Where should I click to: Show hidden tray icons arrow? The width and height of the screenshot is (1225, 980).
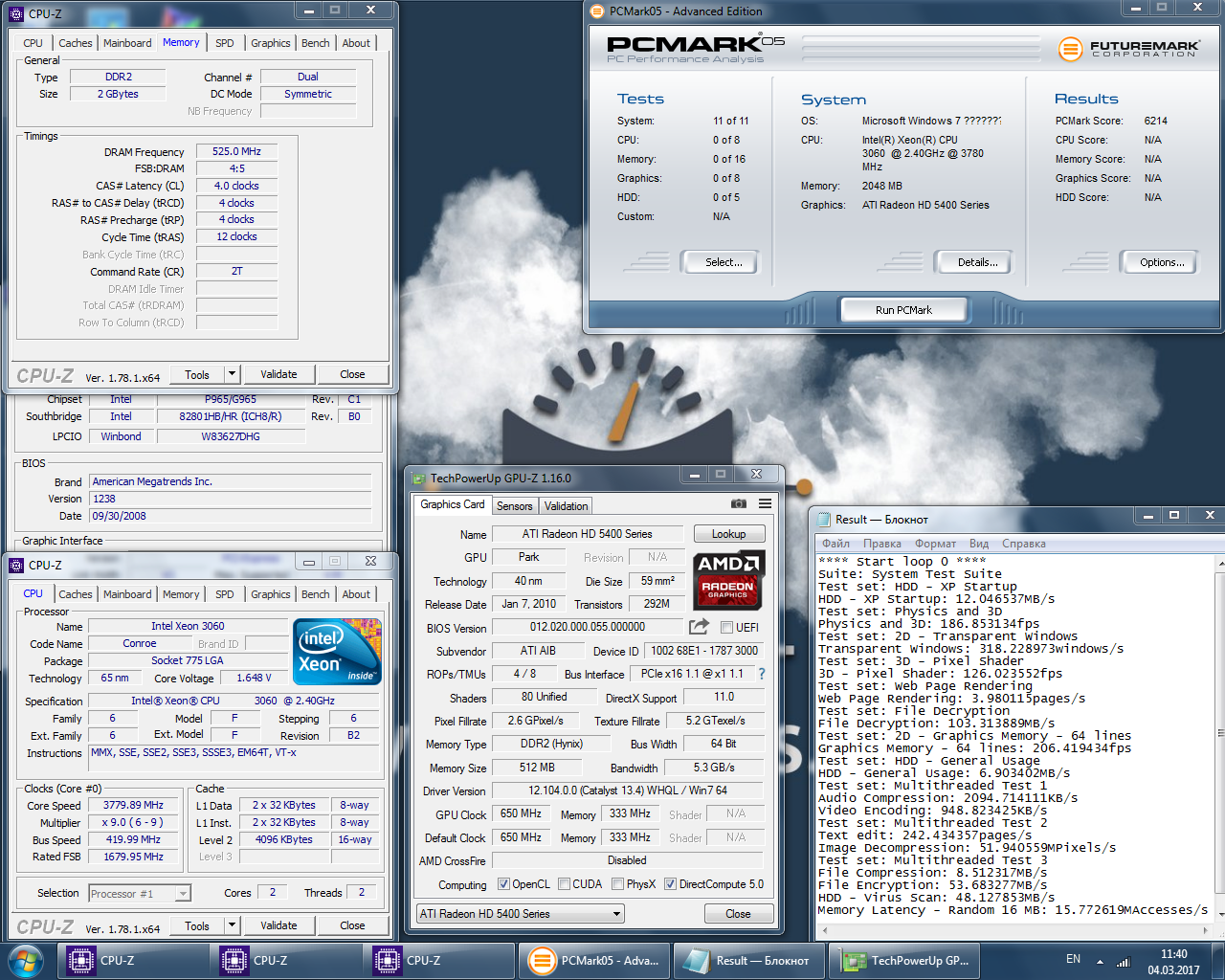pyautogui.click(x=1100, y=962)
